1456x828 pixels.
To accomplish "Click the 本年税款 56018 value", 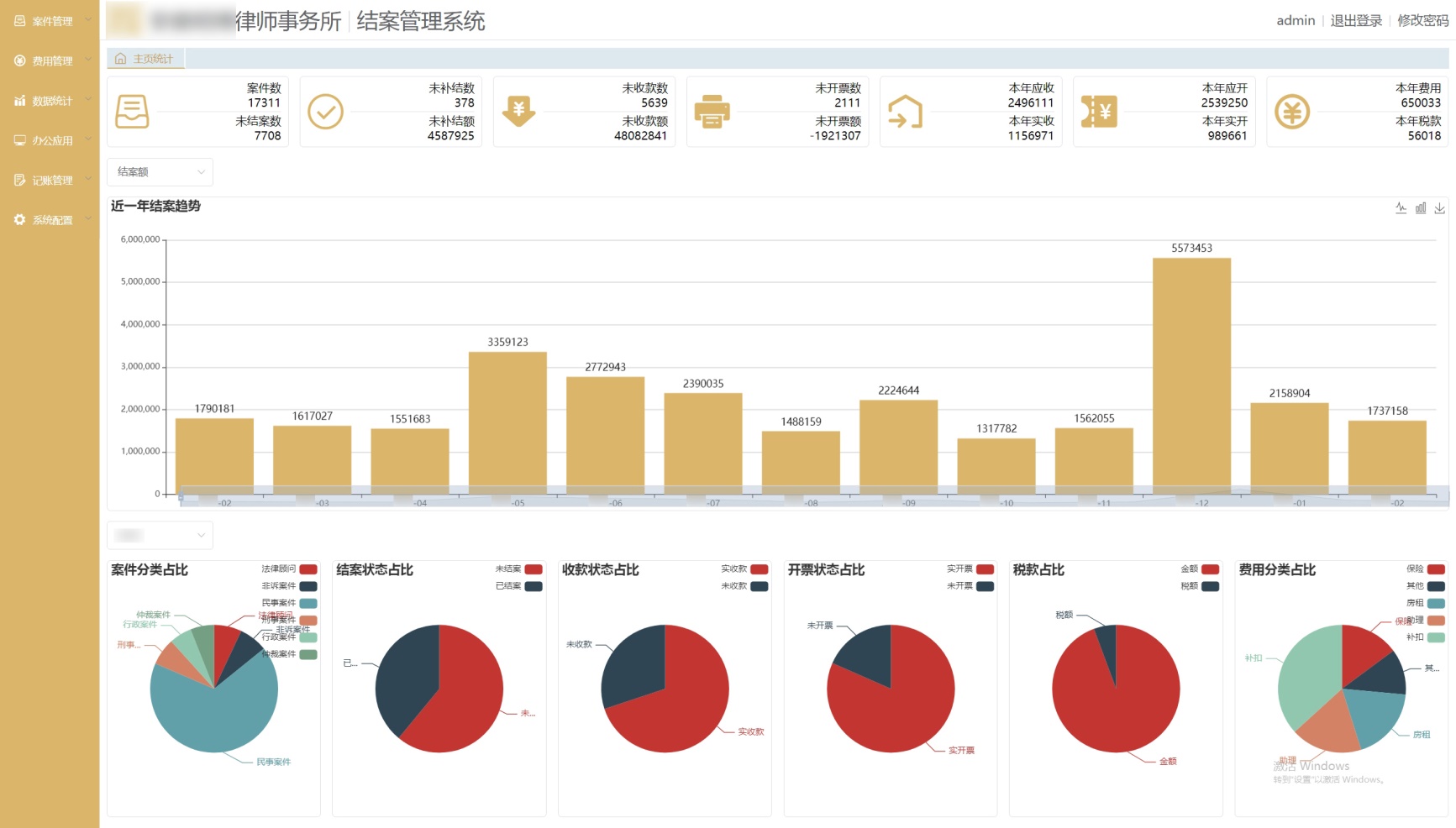I will tap(1424, 136).
